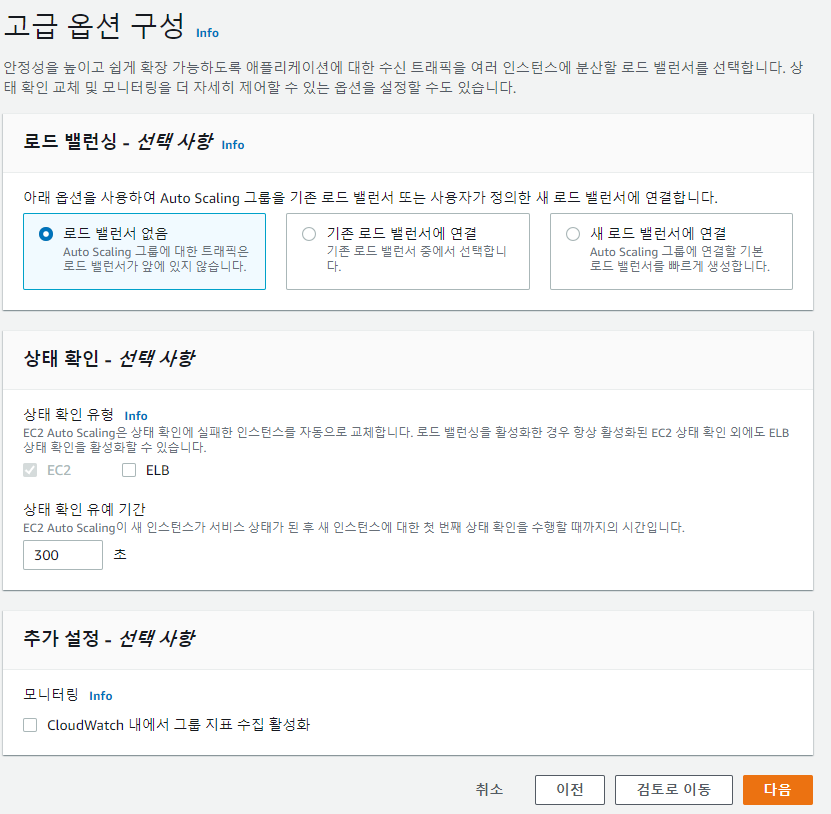Open Info link next to 모니터링
Screen dimensions: 831x814
tap(101, 695)
